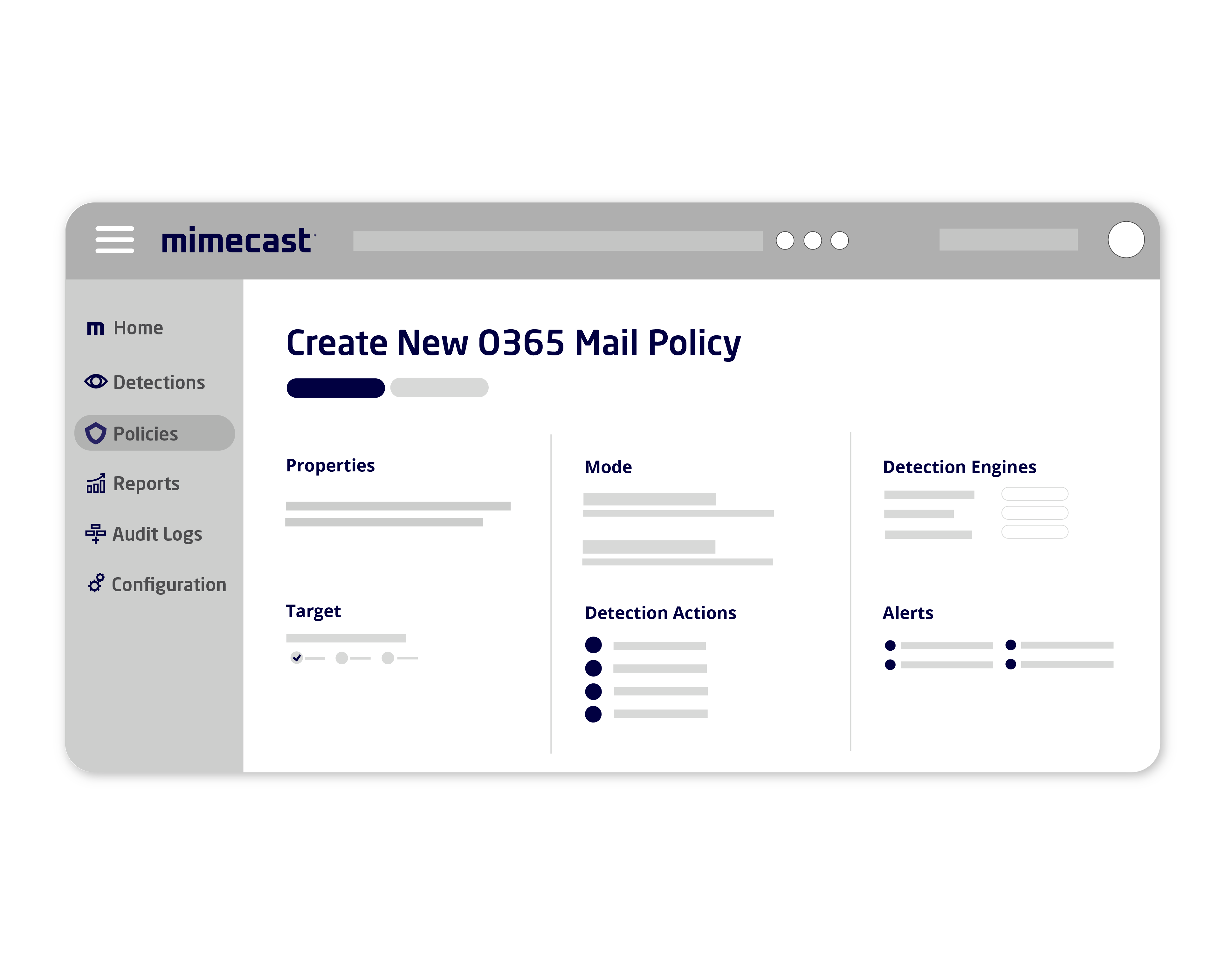Click the first header dot of three
The height and width of the screenshot is (959, 1232).
pyautogui.click(x=785, y=241)
